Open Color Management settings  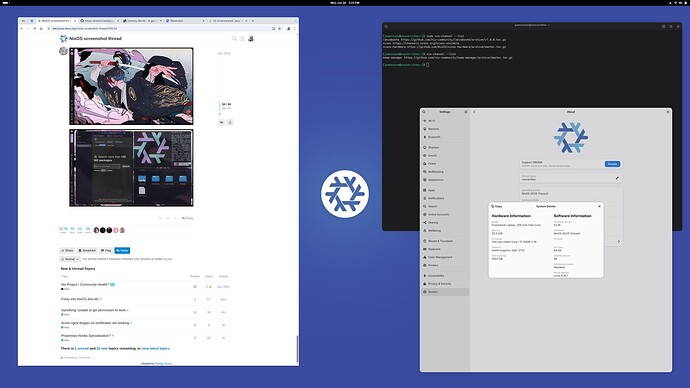(445, 257)
